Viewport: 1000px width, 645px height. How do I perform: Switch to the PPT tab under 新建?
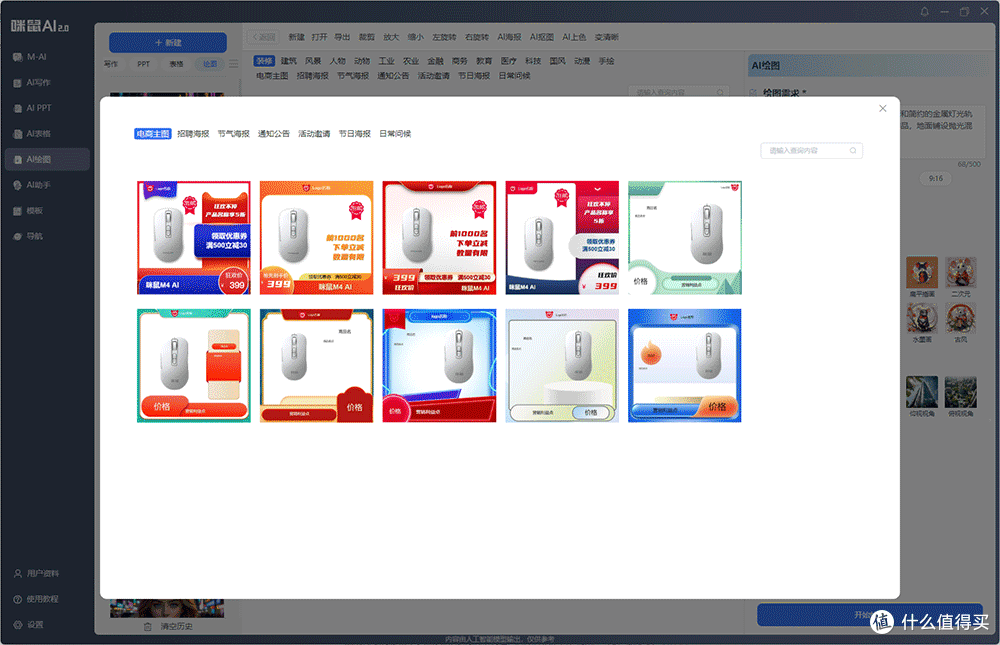(143, 64)
